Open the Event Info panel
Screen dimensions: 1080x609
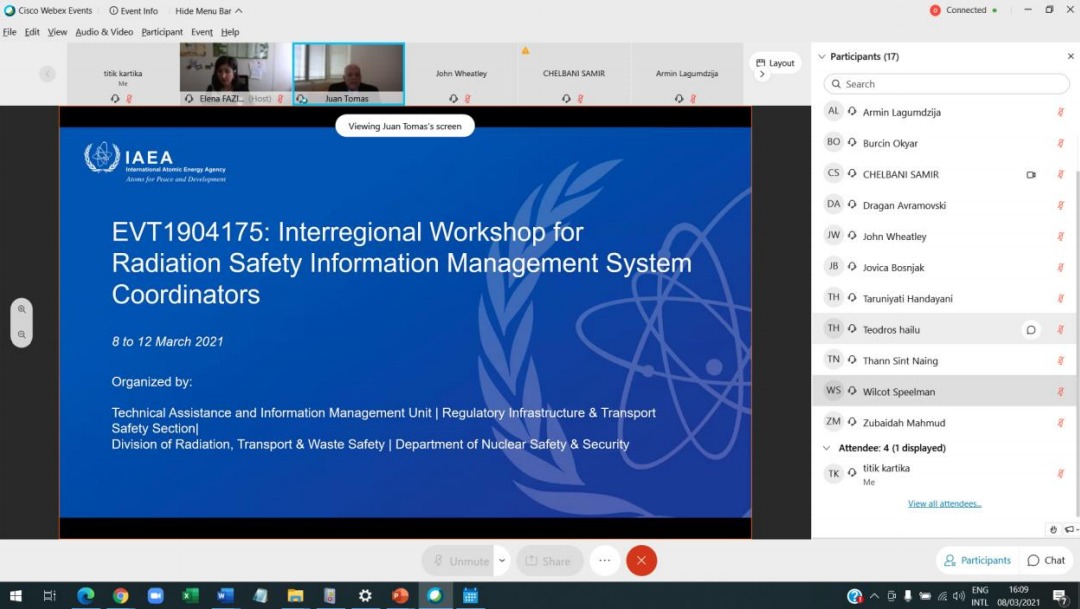[134, 11]
